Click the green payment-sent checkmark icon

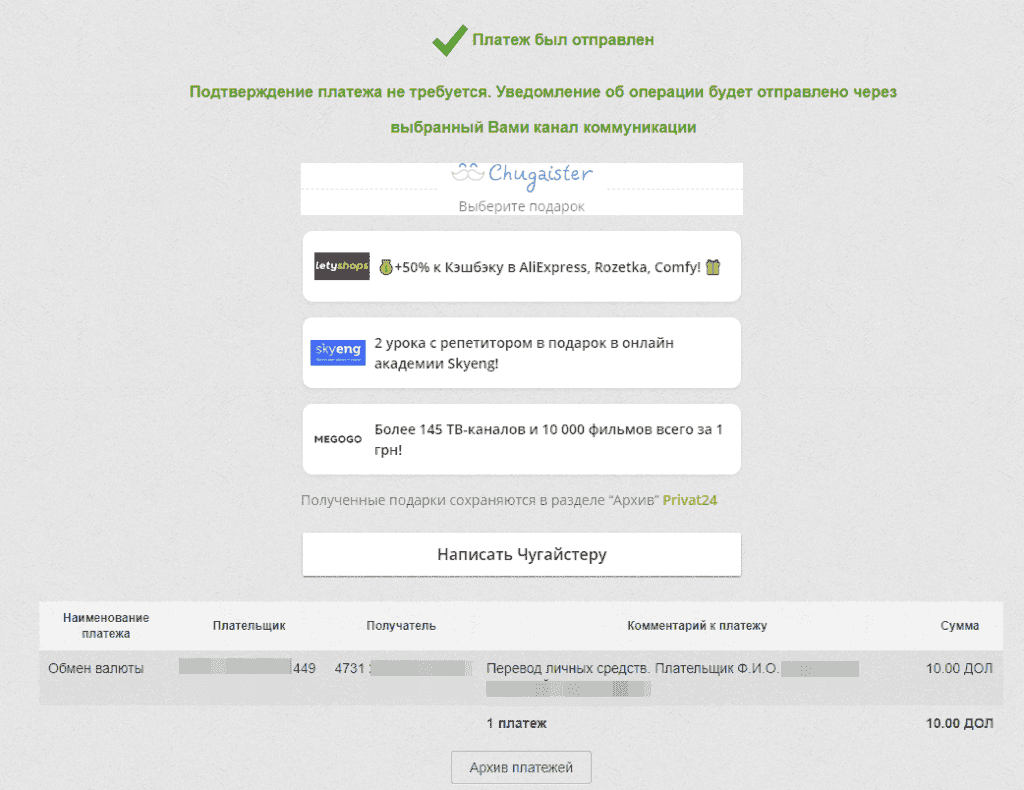point(449,41)
